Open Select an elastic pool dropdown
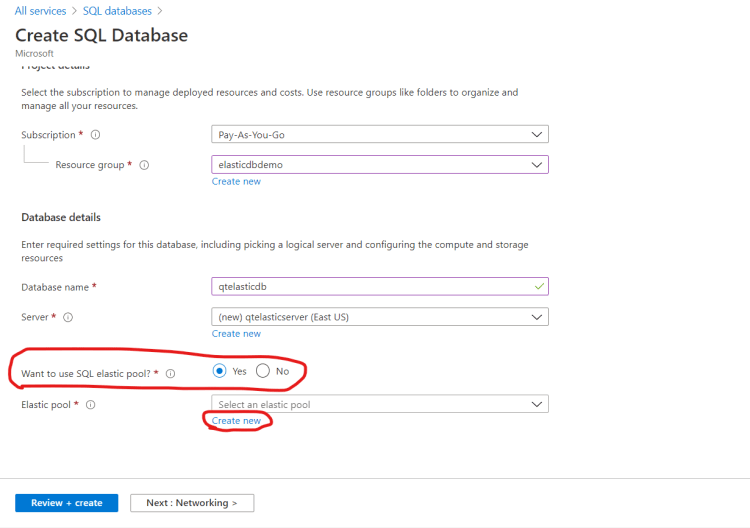Image resolution: width=750 pixels, height=528 pixels. tap(380, 404)
